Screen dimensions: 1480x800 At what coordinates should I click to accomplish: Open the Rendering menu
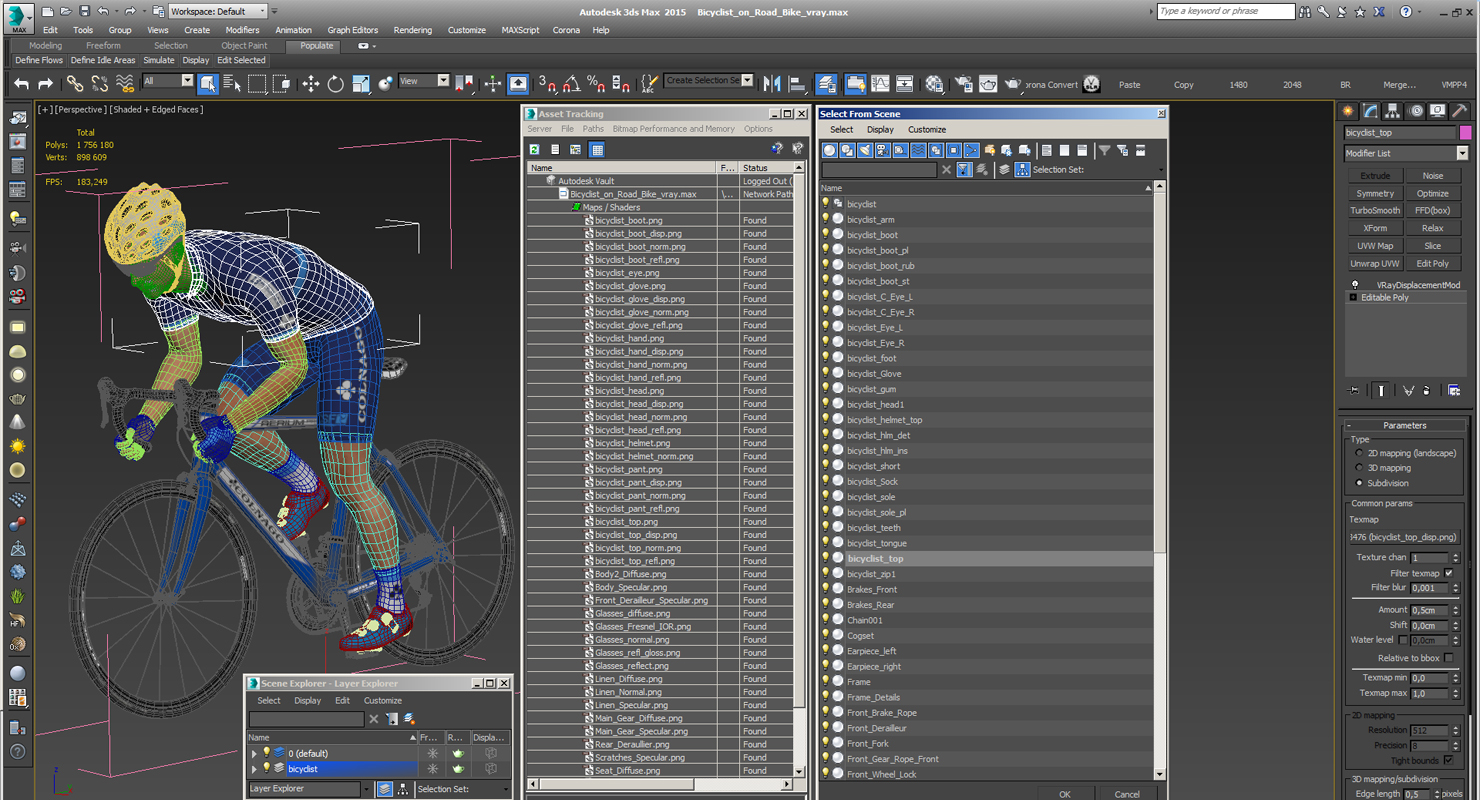(x=413, y=30)
